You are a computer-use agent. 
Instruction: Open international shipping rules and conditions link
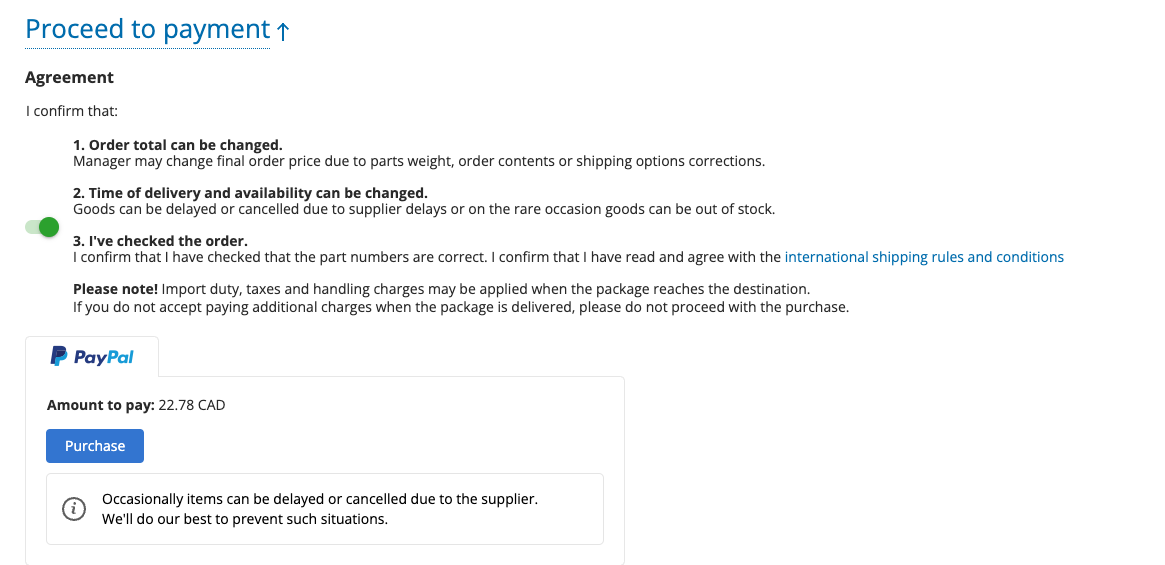(x=923, y=257)
